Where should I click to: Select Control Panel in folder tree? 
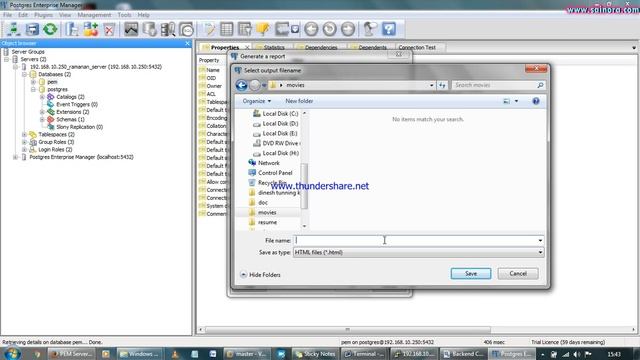point(275,173)
